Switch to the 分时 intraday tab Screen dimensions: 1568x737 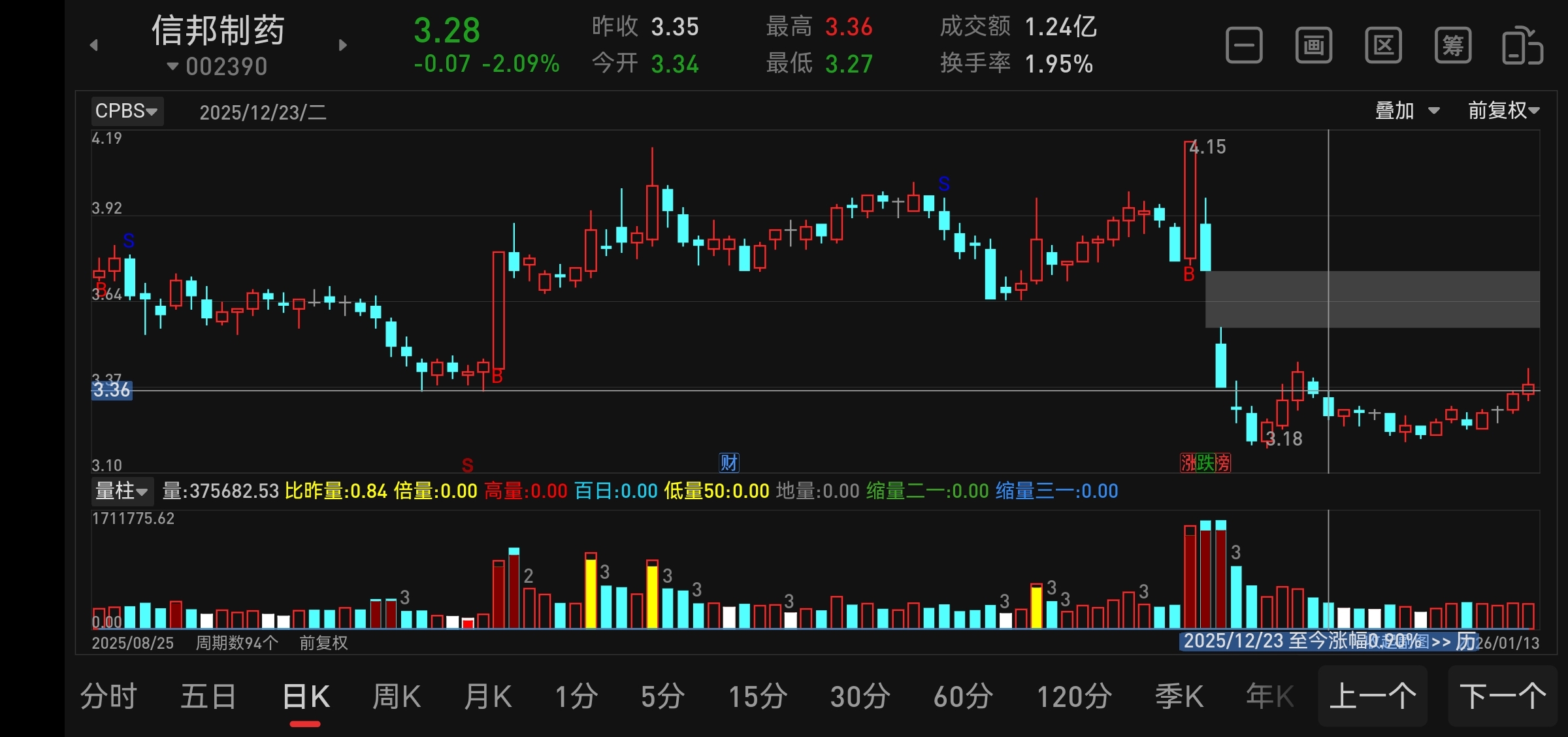click(108, 696)
